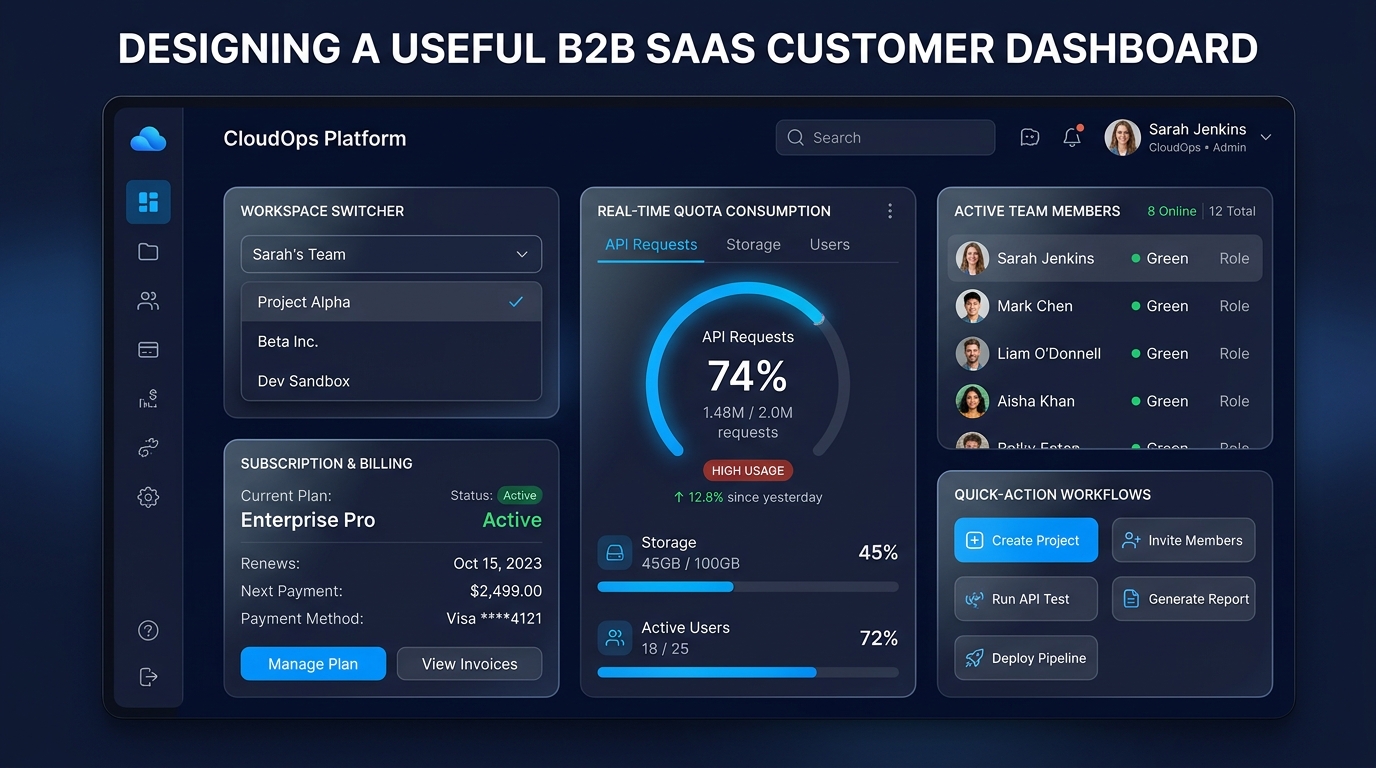Image resolution: width=1376 pixels, height=768 pixels.
Task: Click the 8 Online count
Action: click(x=1172, y=211)
